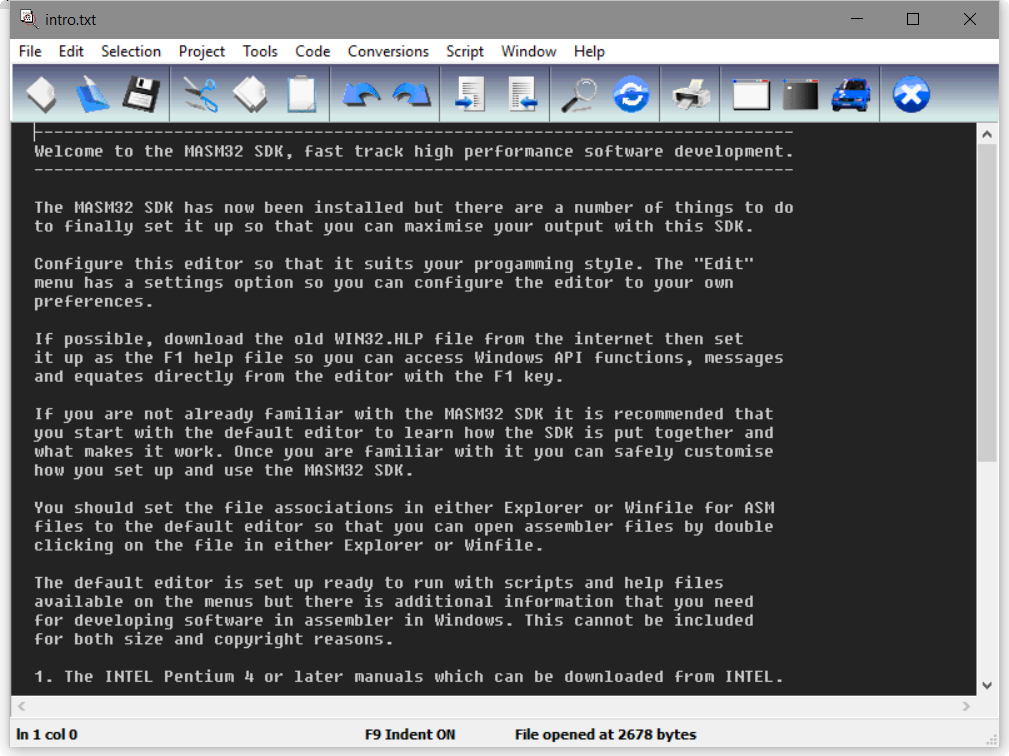Viewport: 1009px width, 756px height.
Task: Click the line starting 'Configure this editor'
Action: click(394, 264)
